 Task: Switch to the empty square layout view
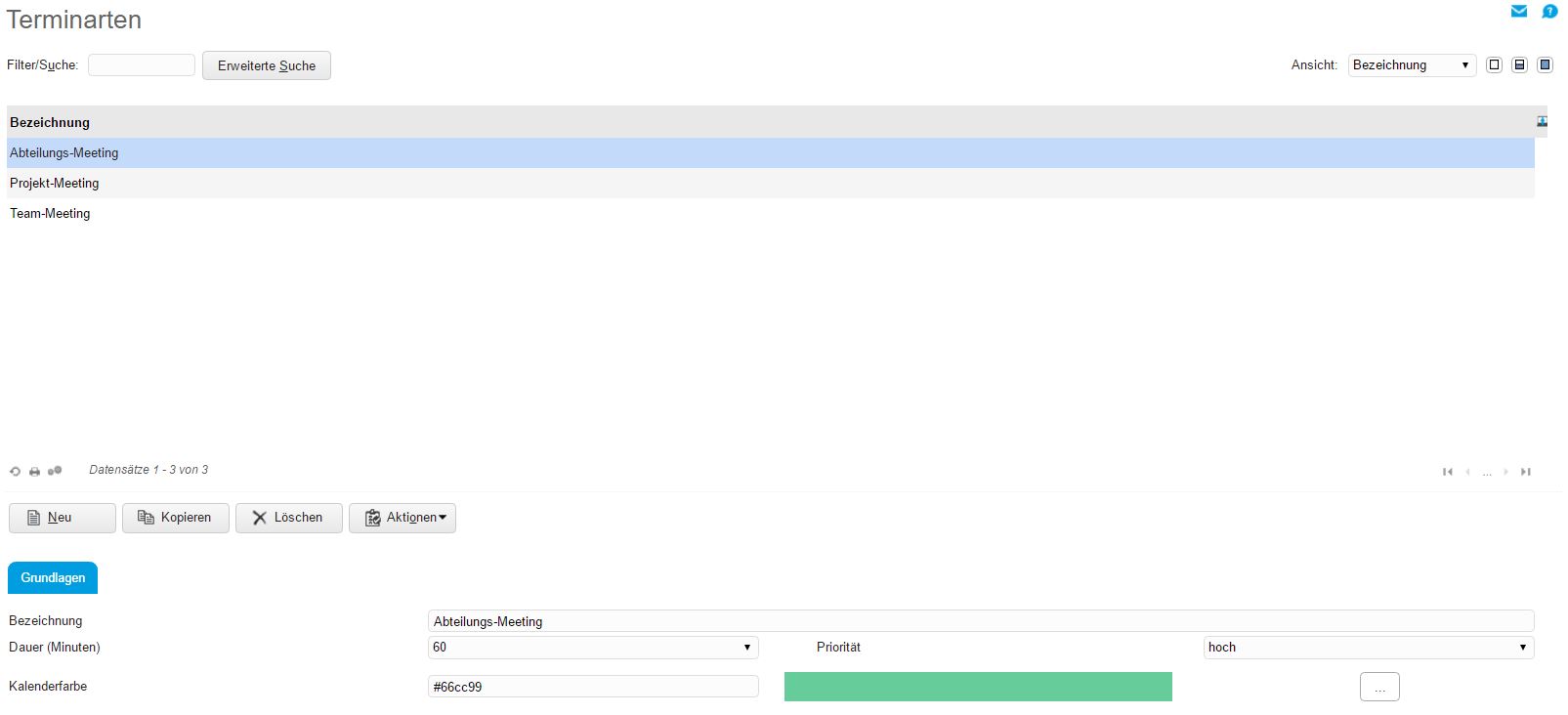click(x=1494, y=65)
